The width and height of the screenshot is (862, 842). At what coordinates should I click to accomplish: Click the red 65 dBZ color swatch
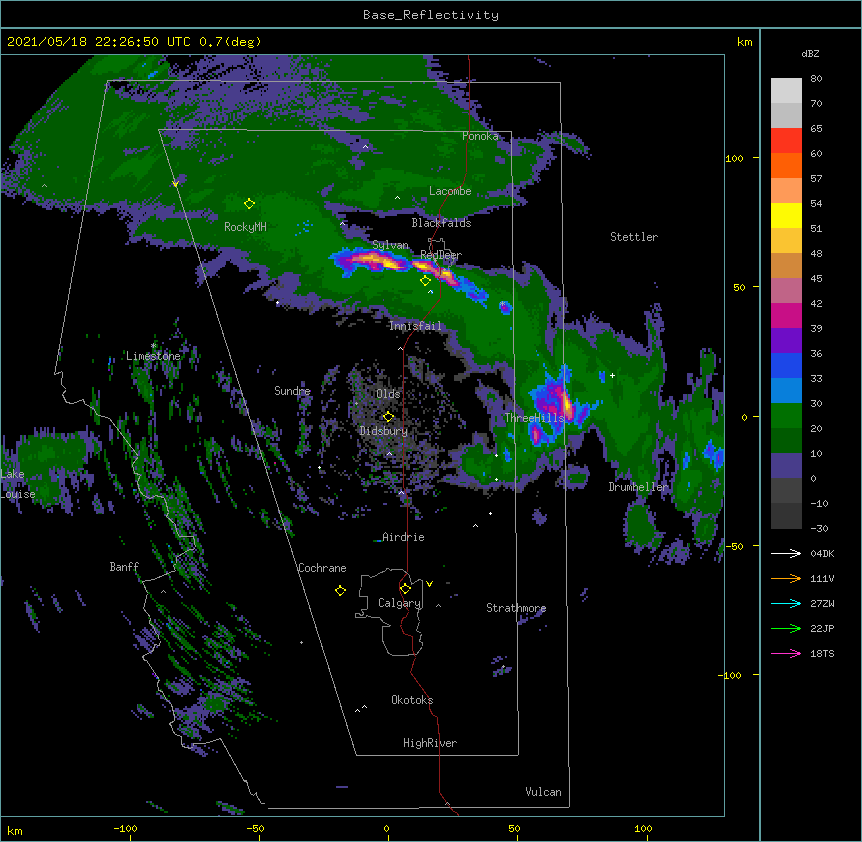(786, 140)
